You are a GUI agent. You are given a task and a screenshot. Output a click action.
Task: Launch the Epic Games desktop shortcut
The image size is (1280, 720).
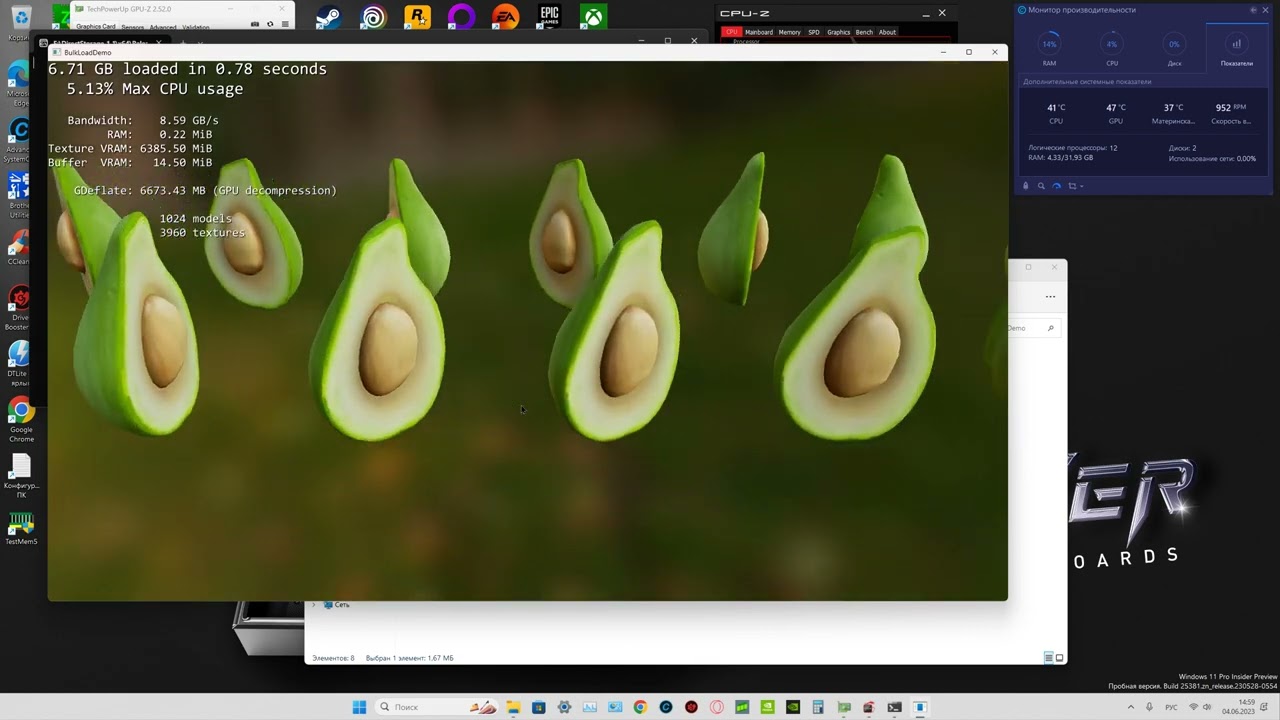[x=549, y=17]
